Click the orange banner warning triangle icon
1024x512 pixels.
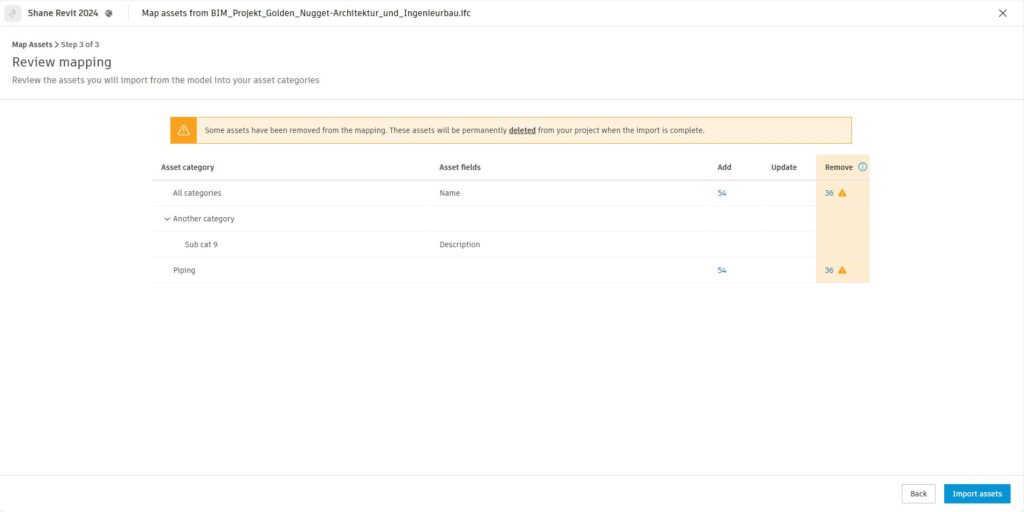184,130
